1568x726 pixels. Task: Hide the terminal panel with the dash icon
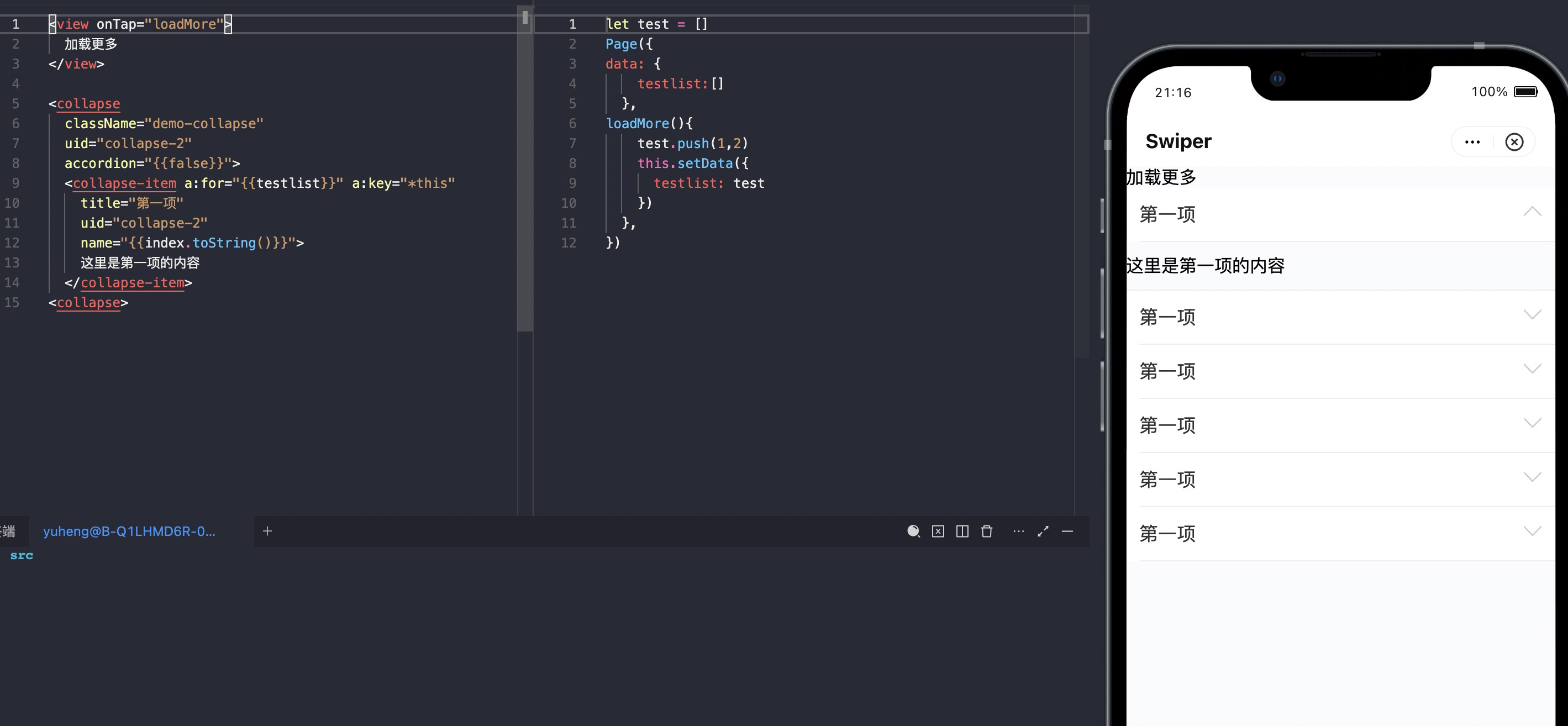pyautogui.click(x=1068, y=532)
